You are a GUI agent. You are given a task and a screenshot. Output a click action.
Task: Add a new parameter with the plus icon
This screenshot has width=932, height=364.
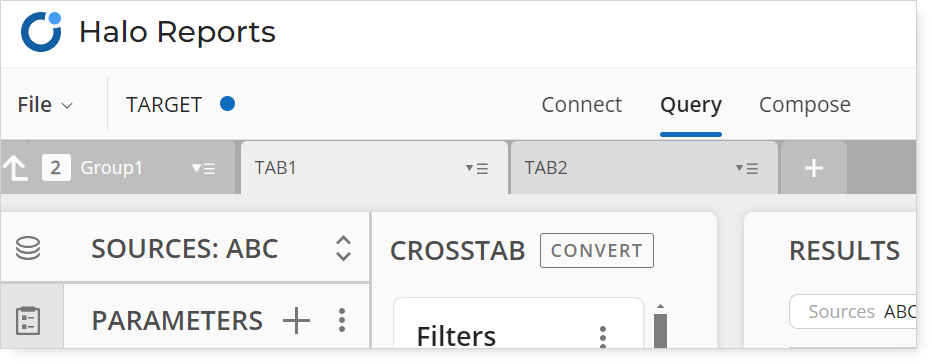(x=296, y=321)
